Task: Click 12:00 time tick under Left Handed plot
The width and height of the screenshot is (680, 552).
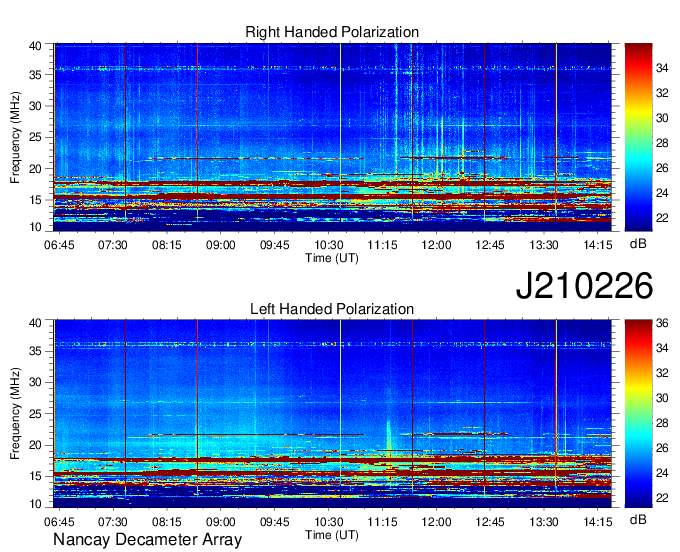Action: pyautogui.click(x=436, y=522)
